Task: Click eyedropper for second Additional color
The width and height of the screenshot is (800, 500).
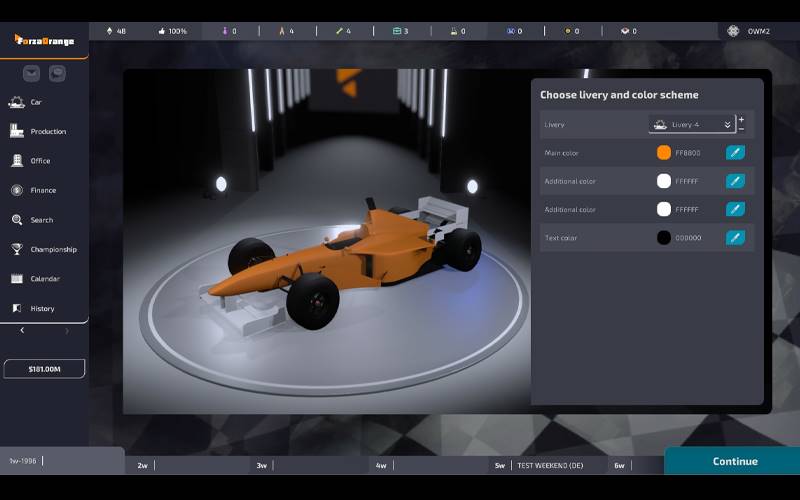Action: pyautogui.click(x=735, y=209)
